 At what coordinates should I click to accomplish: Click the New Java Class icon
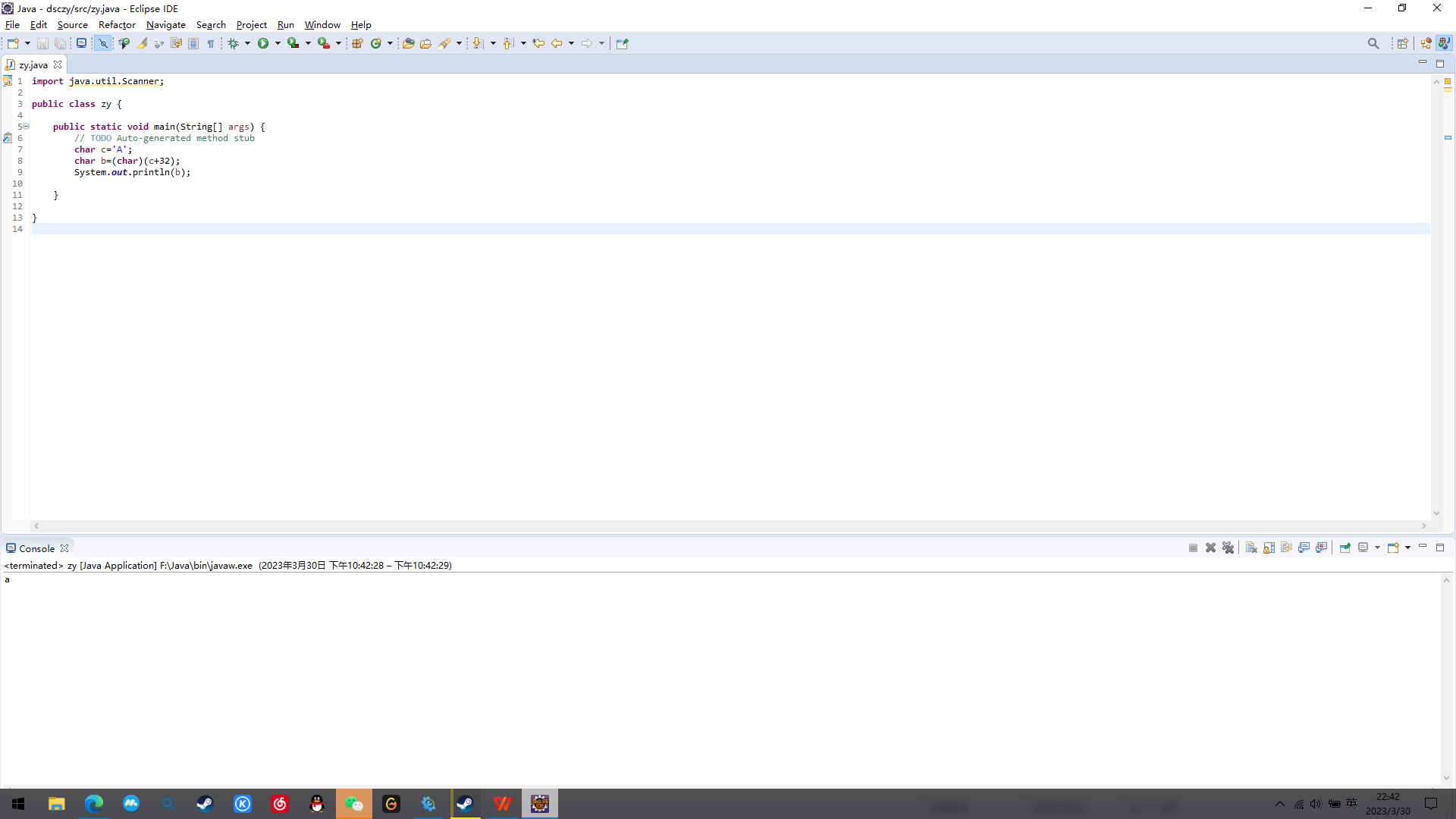pos(375,43)
